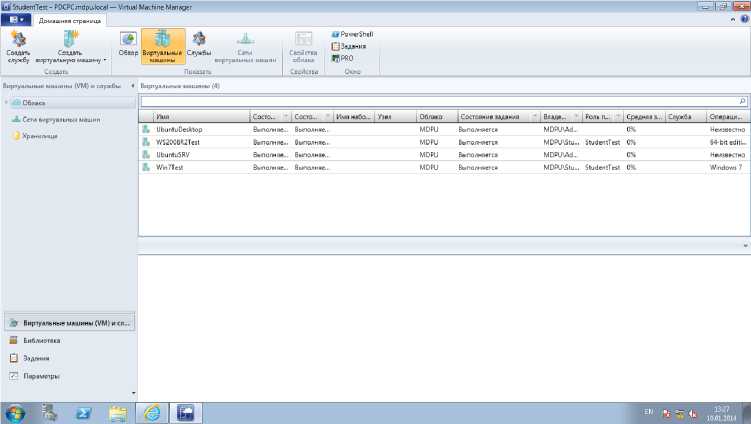Image resolution: width=751 pixels, height=424 pixels.
Task: Click the virtual machine search field
Action: pos(438,101)
